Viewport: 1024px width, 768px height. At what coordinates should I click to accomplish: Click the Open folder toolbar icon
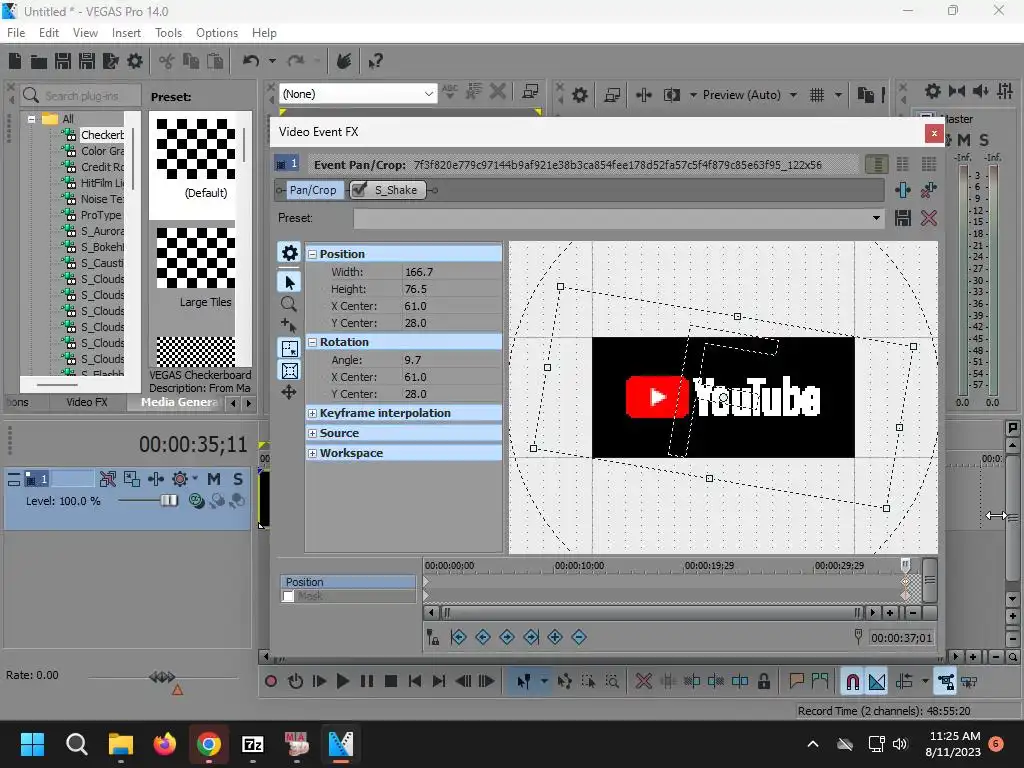point(39,61)
